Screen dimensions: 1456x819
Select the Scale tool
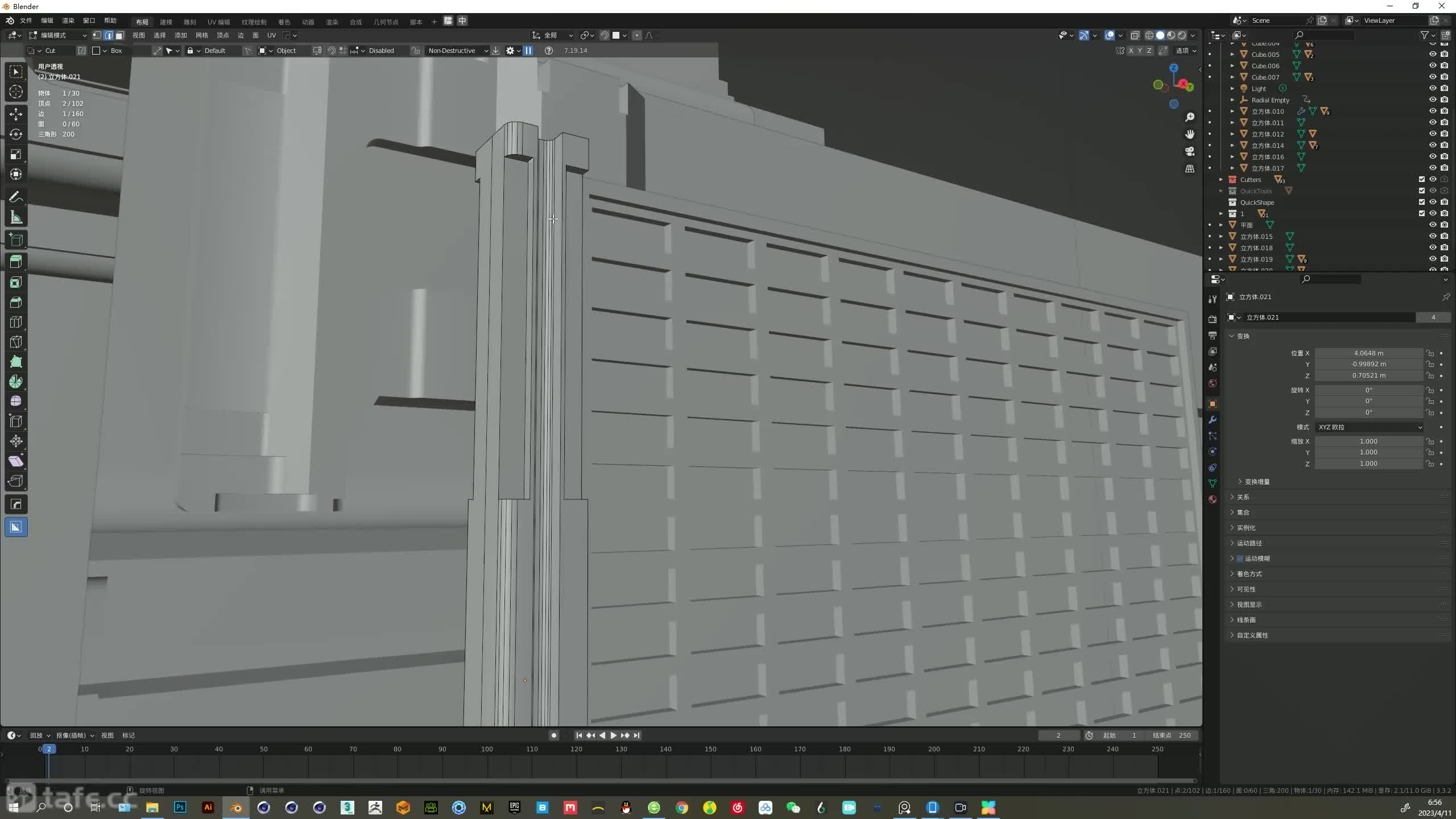click(16, 154)
